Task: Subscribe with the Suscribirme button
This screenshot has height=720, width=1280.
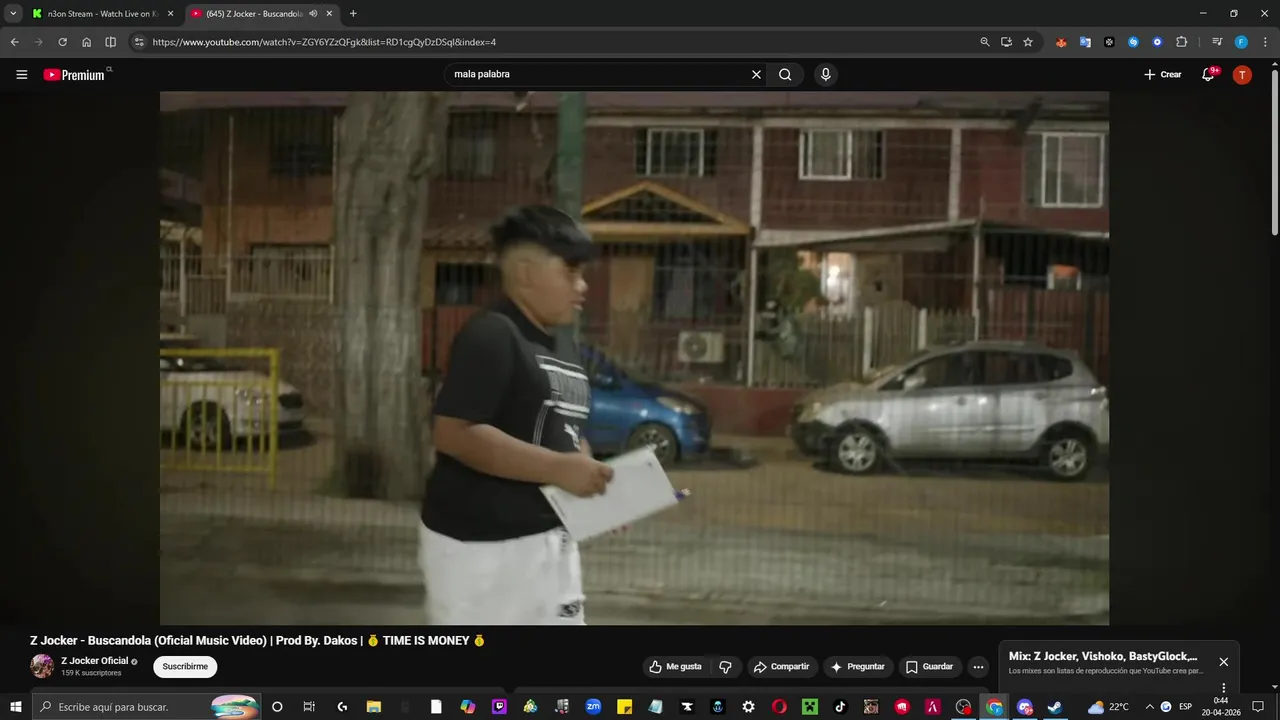Action: pyautogui.click(x=185, y=667)
